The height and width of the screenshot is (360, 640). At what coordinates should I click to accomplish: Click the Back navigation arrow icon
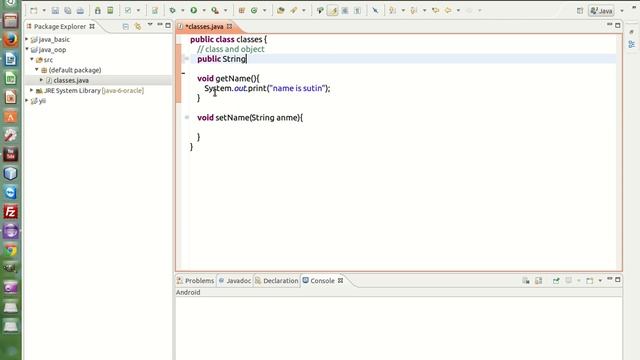pos(448,11)
